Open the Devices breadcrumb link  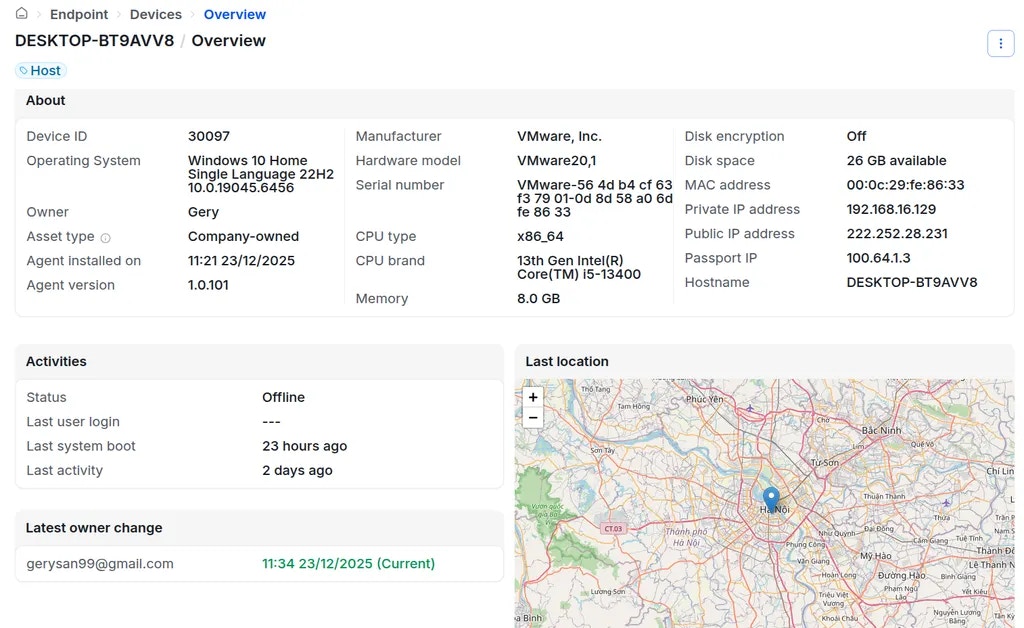point(155,14)
